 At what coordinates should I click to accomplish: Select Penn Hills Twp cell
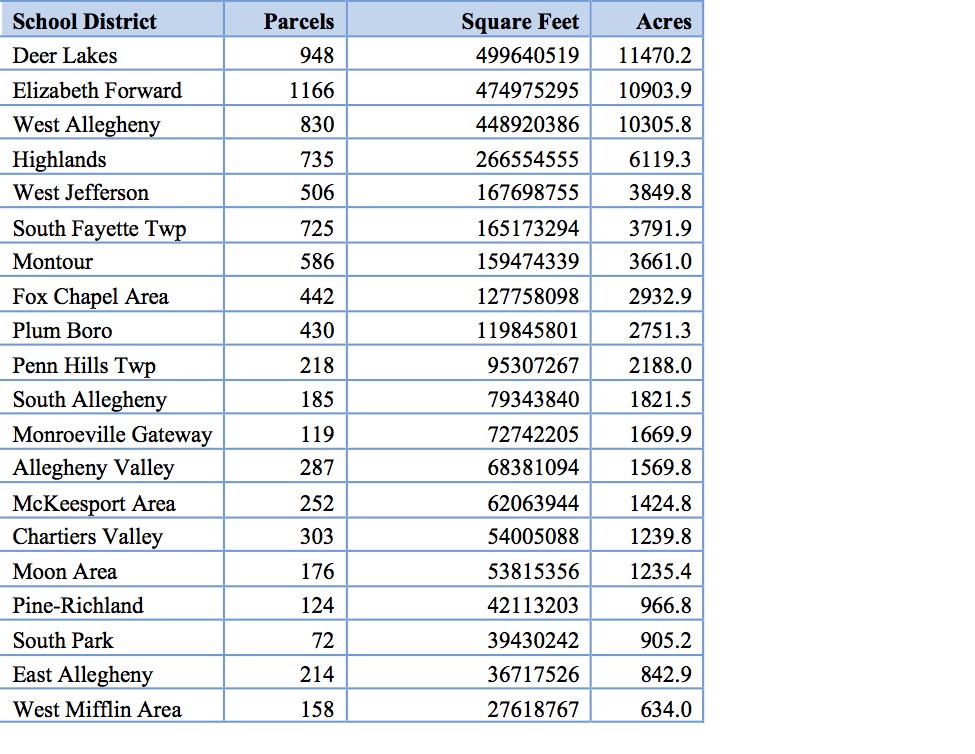84,366
